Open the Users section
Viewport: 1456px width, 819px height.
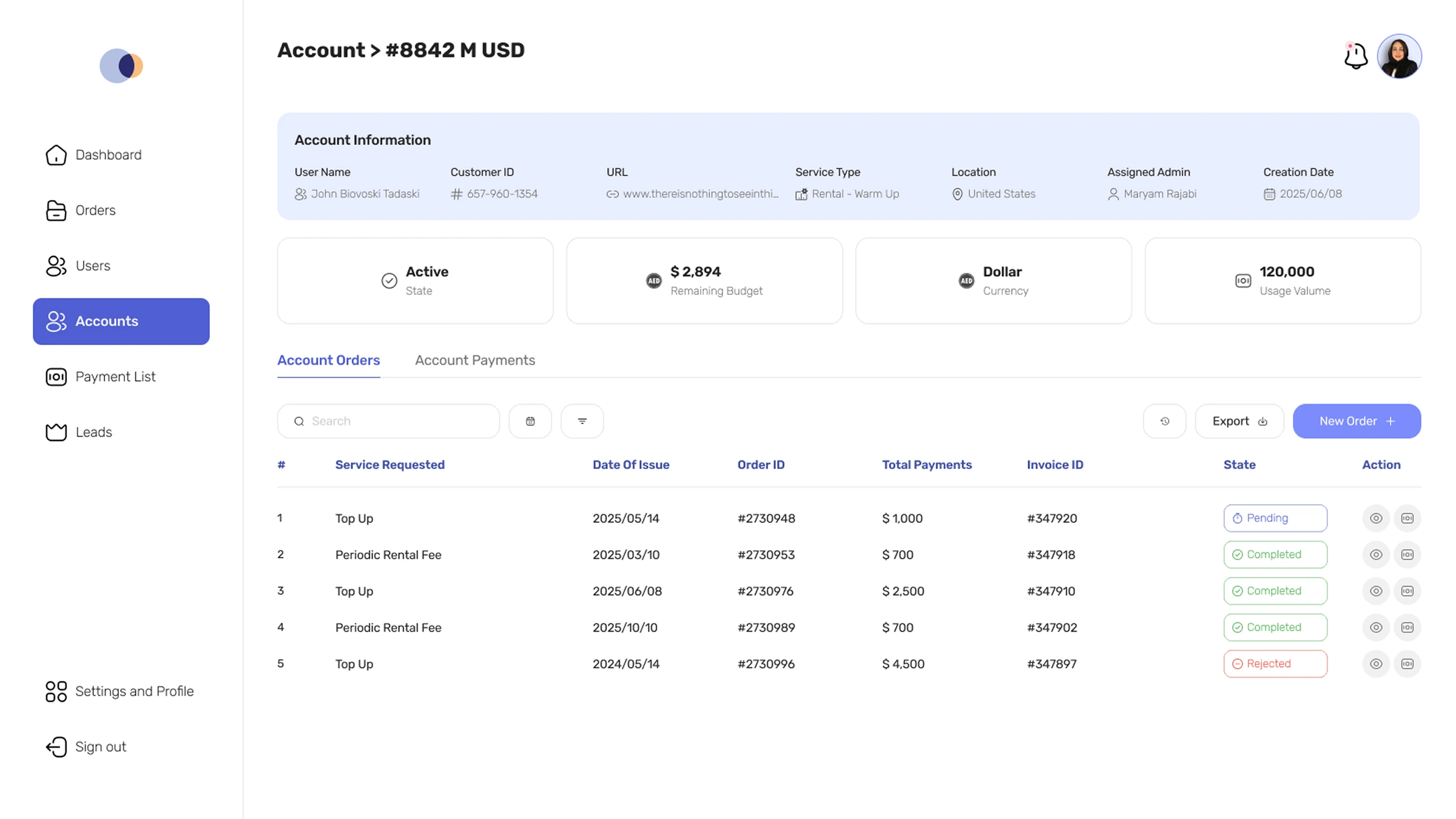78,266
